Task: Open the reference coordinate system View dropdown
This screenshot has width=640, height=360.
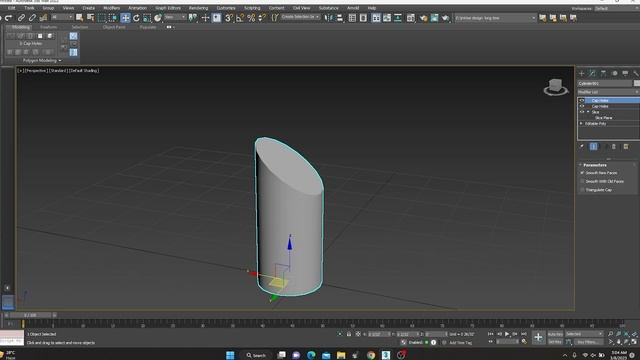Action: 175,18
